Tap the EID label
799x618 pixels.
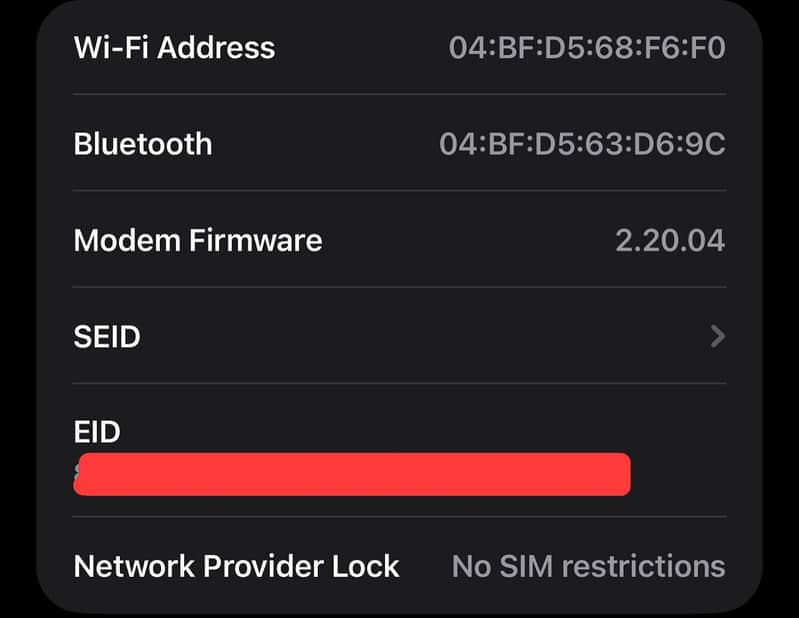pos(97,432)
